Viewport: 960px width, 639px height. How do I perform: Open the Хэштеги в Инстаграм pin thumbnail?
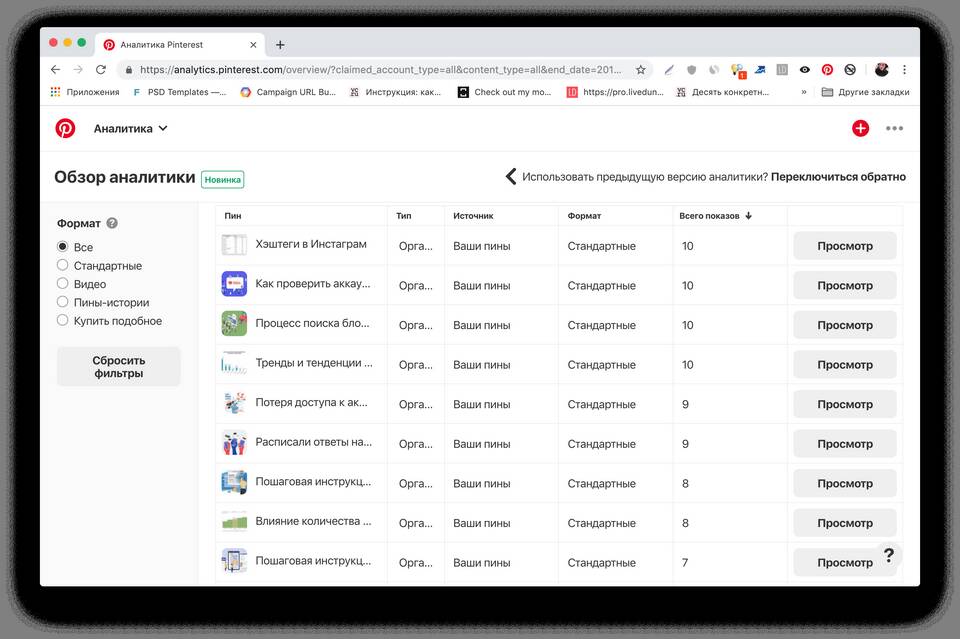(234, 245)
